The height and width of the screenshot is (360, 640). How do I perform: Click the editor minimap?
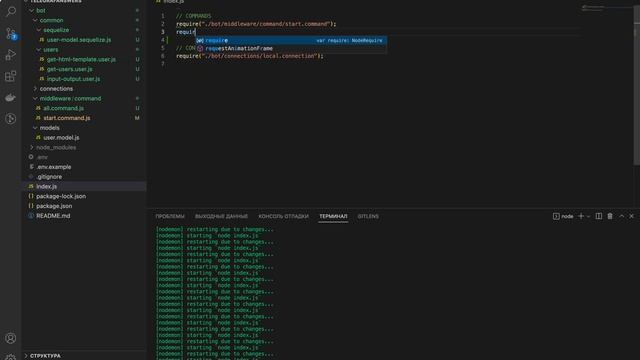pyautogui.click(x=607, y=8)
